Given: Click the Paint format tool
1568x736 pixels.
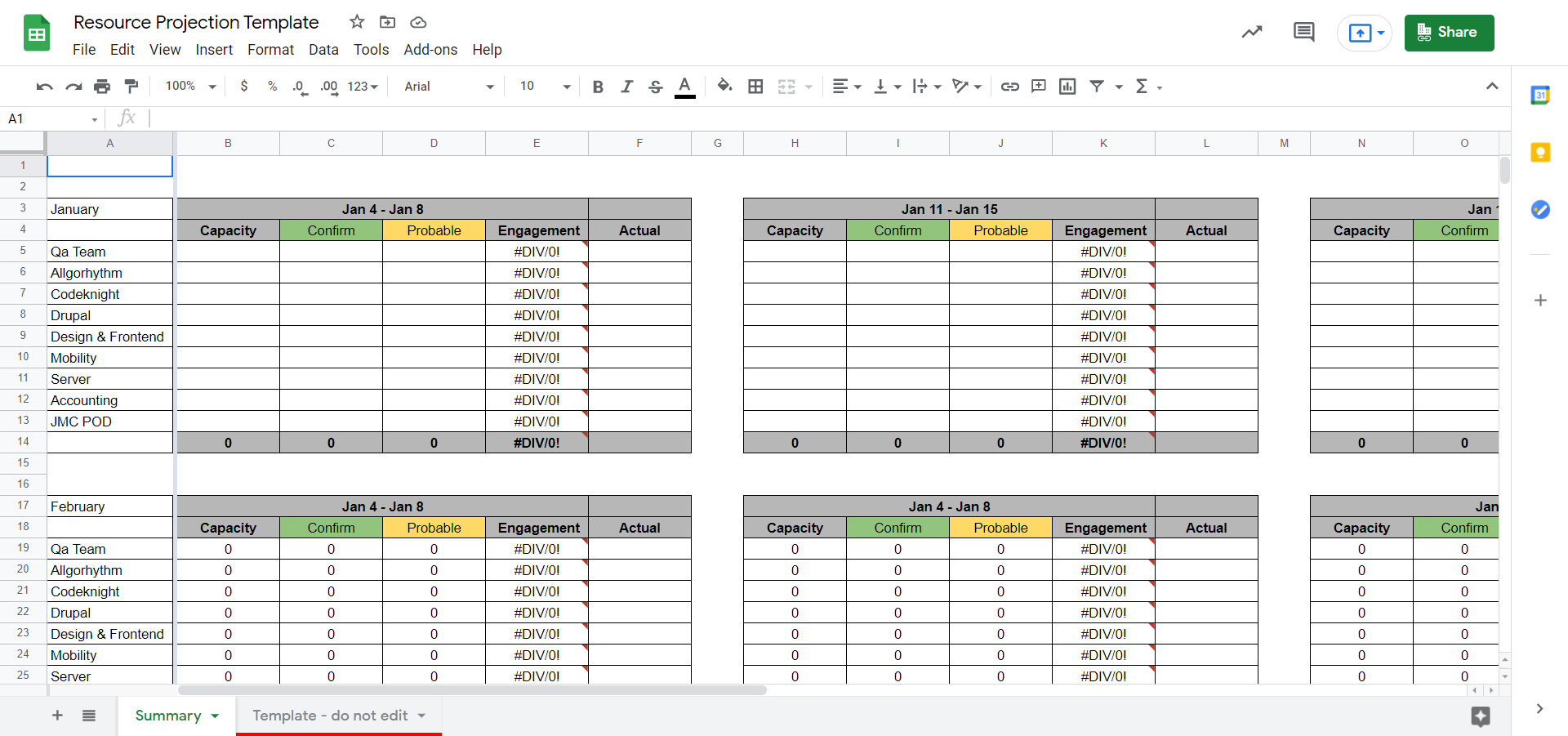Looking at the screenshot, I should tap(131, 86).
